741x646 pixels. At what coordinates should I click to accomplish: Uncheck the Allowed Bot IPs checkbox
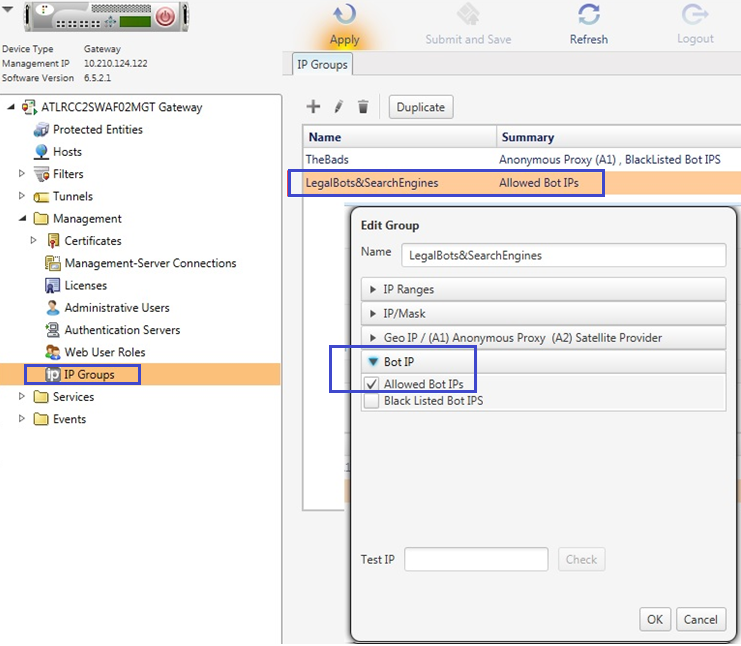coord(371,384)
